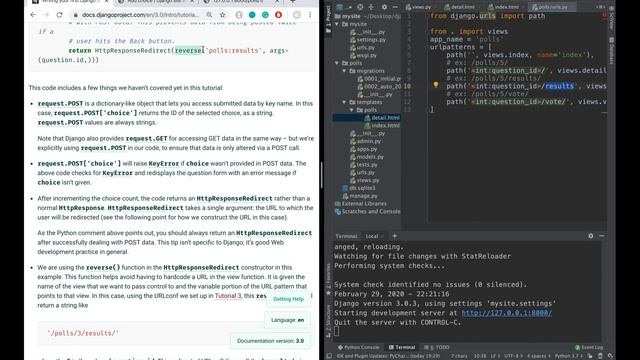Viewport: 640px width, 360px height.
Task: Add a new terminal session with plus
Action: 394,236
